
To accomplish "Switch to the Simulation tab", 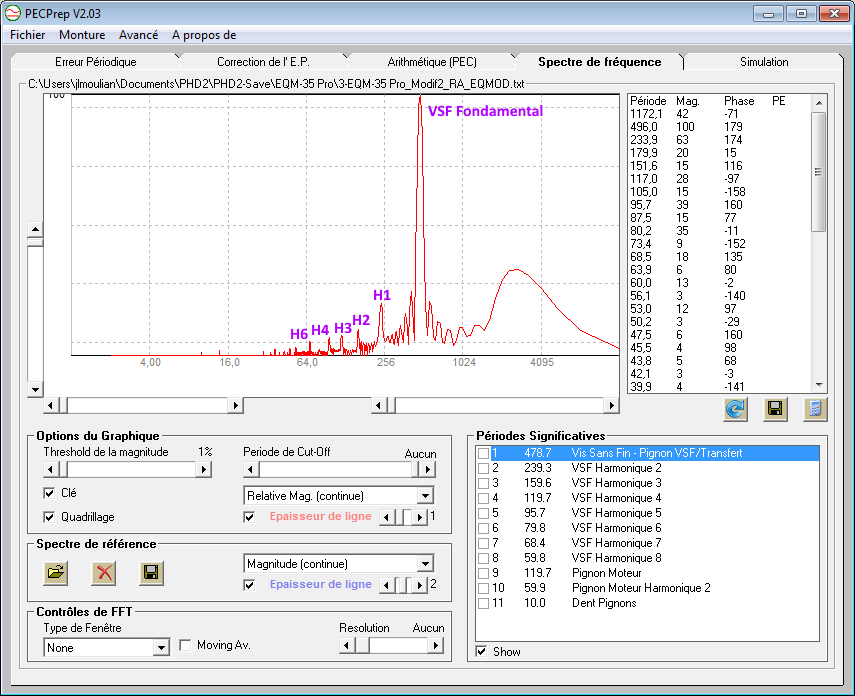I will 763,62.
